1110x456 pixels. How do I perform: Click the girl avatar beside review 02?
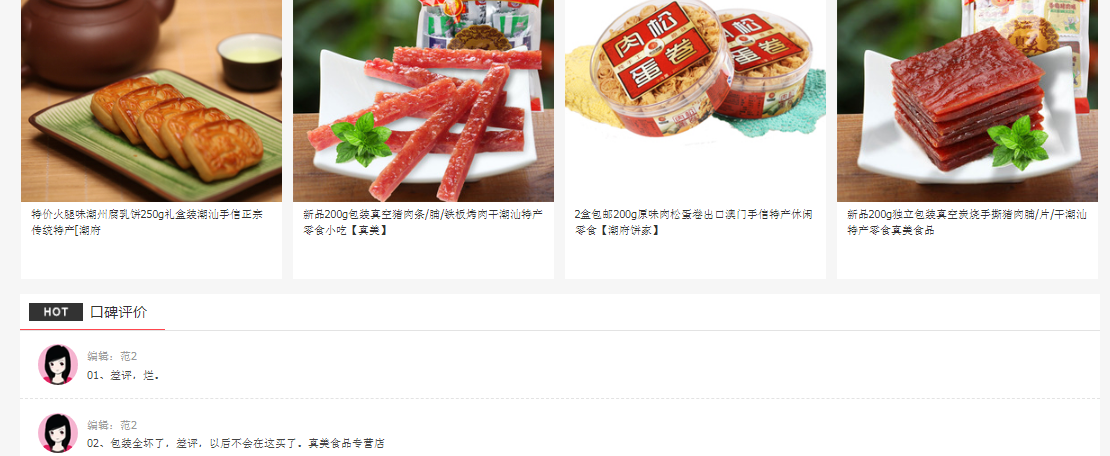(x=58, y=433)
